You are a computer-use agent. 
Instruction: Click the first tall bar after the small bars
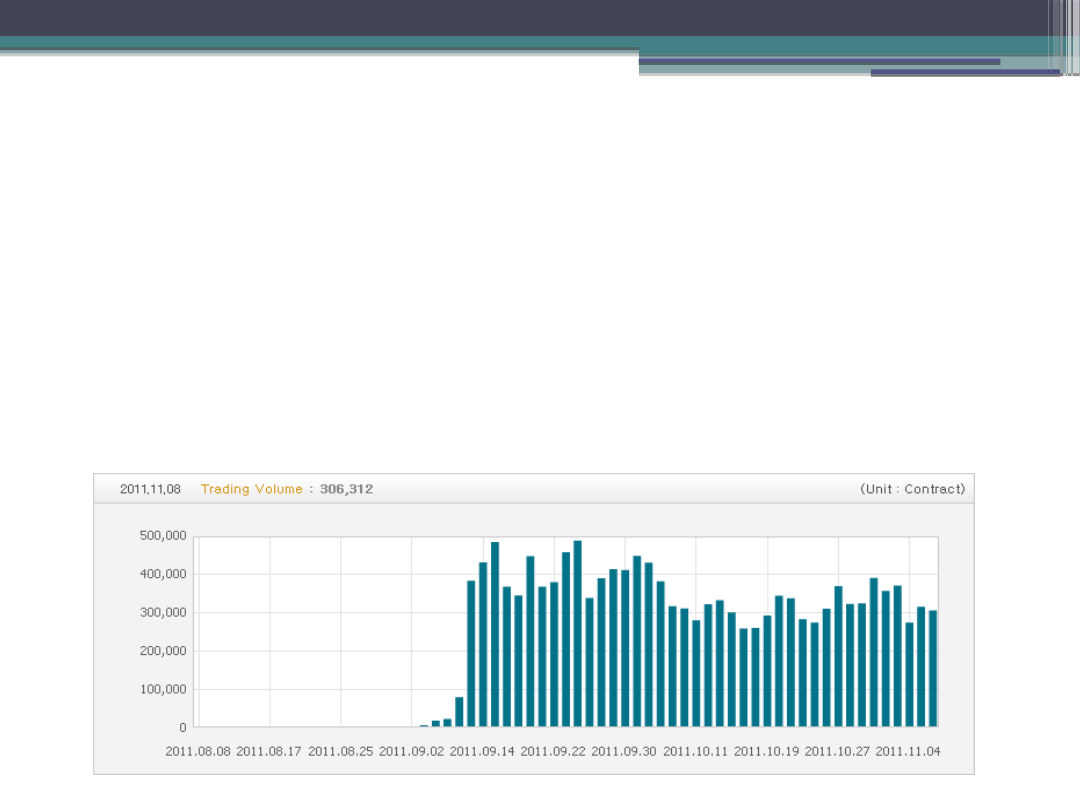(471, 653)
